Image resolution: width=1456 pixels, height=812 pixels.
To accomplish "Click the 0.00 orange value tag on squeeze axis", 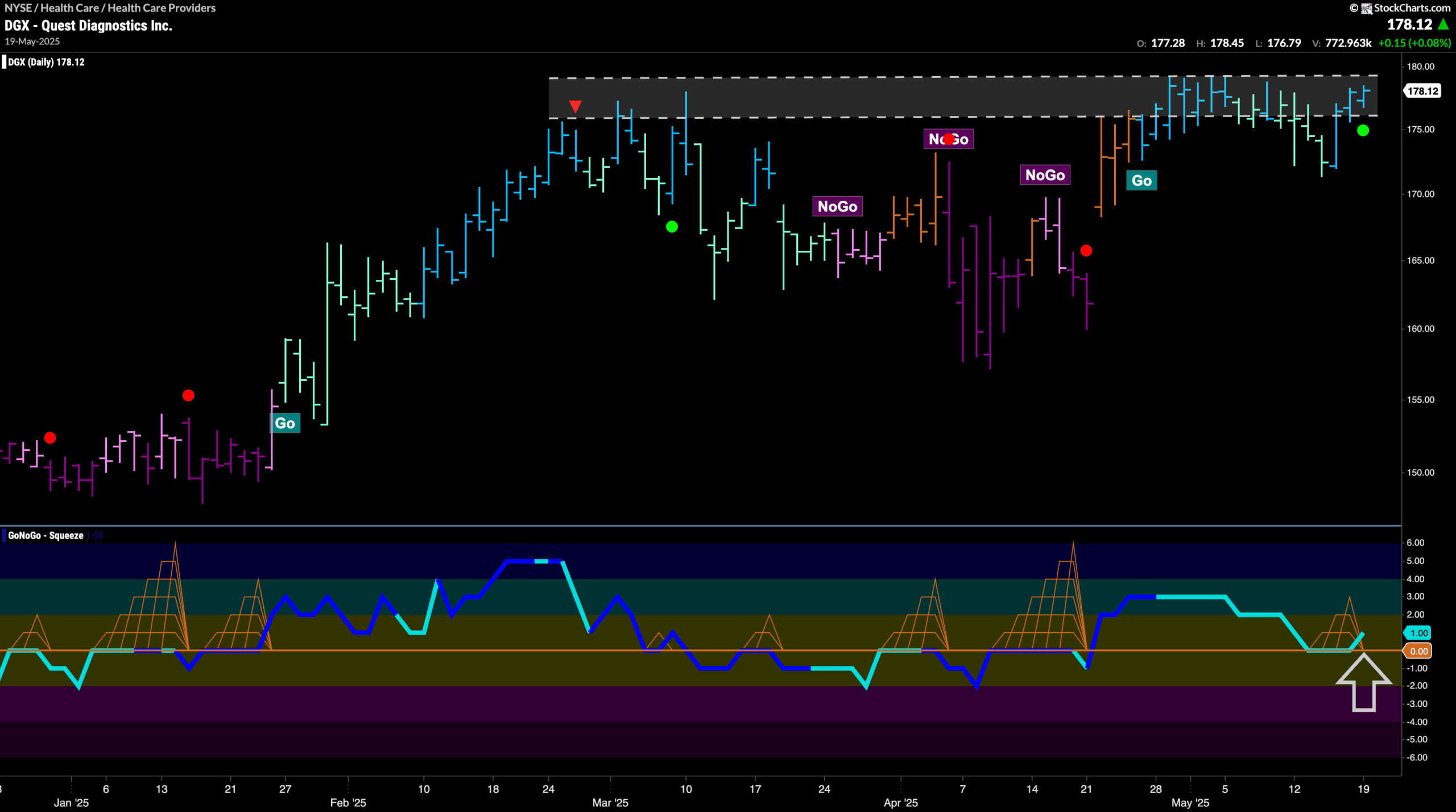I will [1418, 651].
